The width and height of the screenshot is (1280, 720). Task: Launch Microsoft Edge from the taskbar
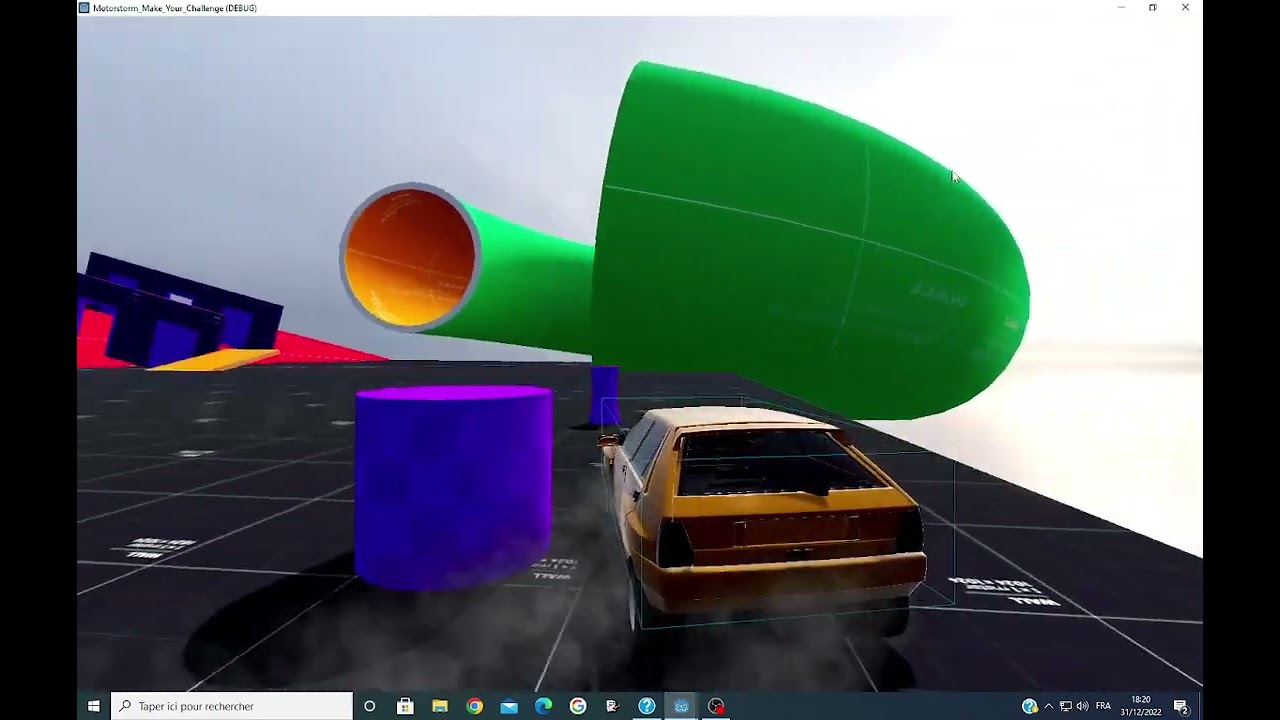coord(543,706)
